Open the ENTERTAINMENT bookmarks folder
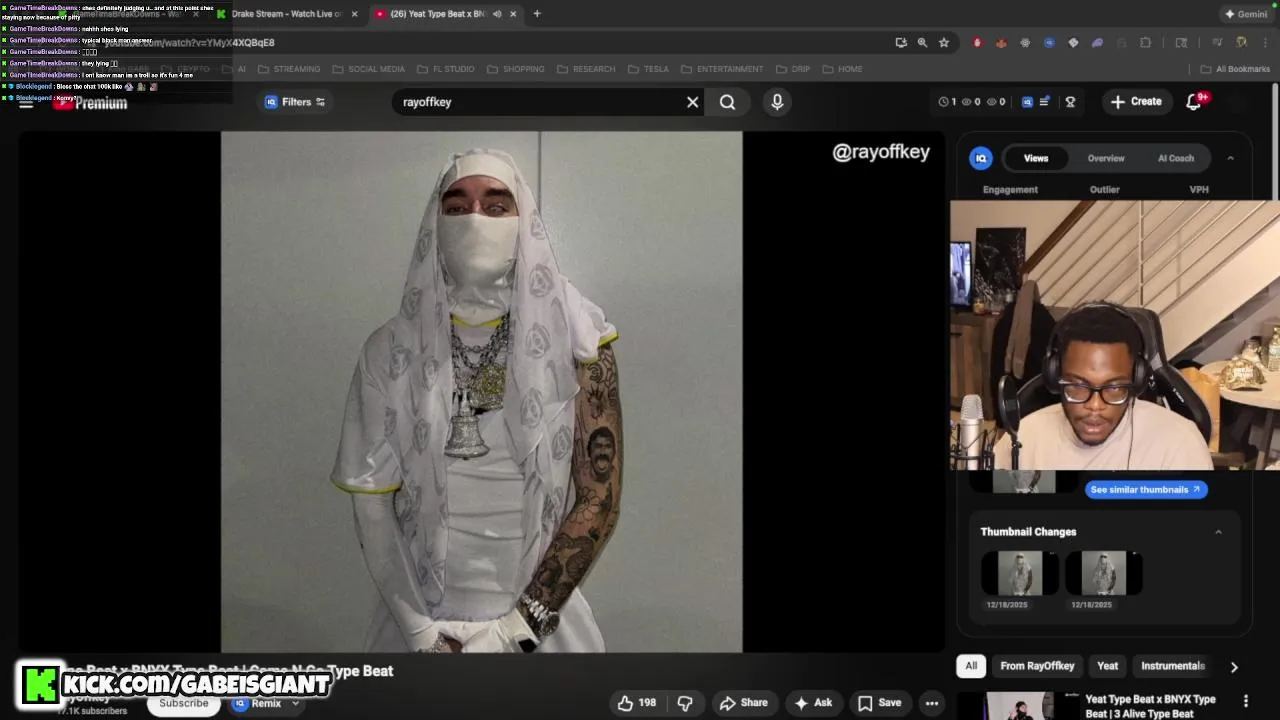1280x720 pixels. point(722,69)
